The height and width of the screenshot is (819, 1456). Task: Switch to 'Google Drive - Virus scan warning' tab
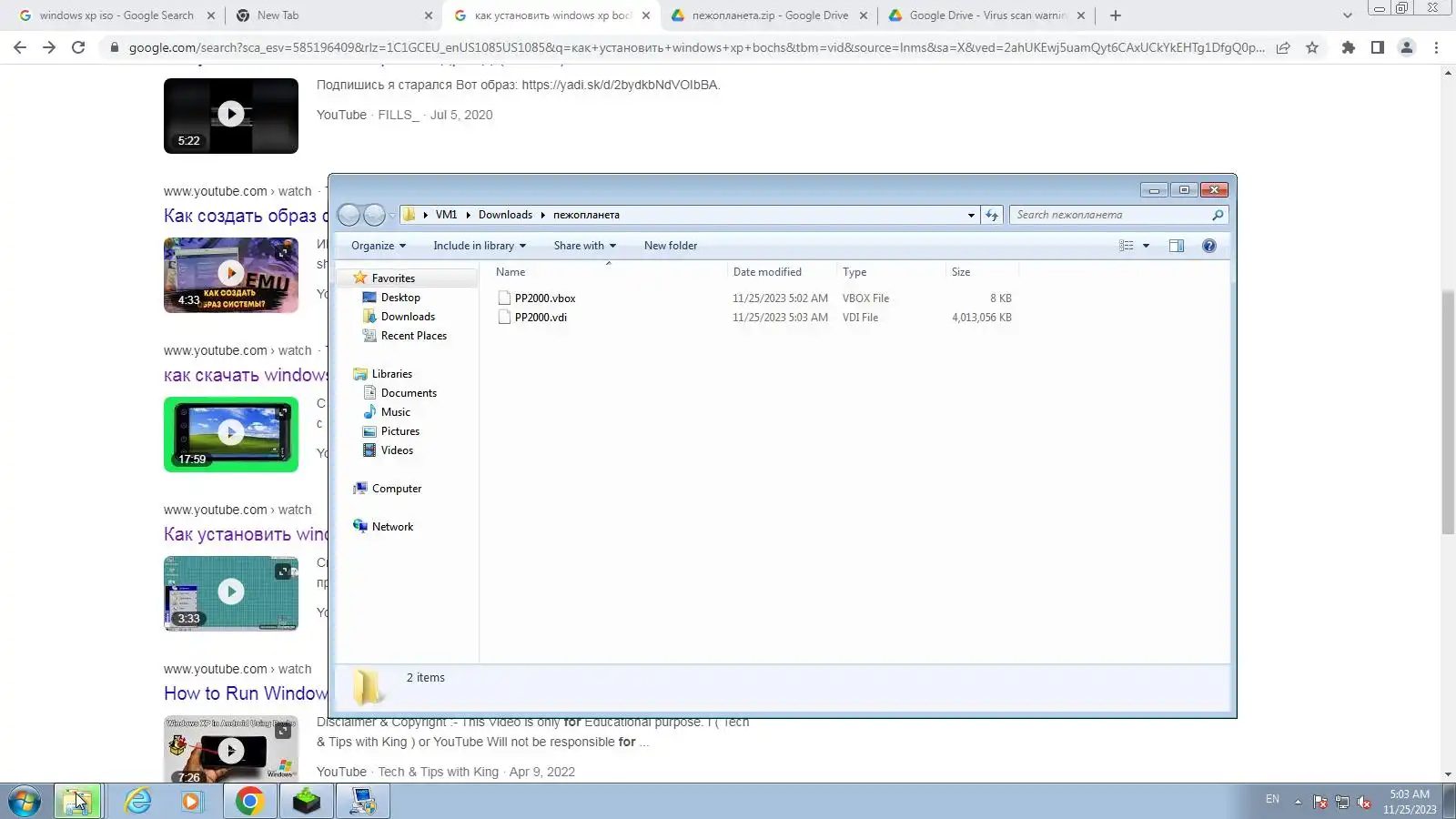point(986,15)
